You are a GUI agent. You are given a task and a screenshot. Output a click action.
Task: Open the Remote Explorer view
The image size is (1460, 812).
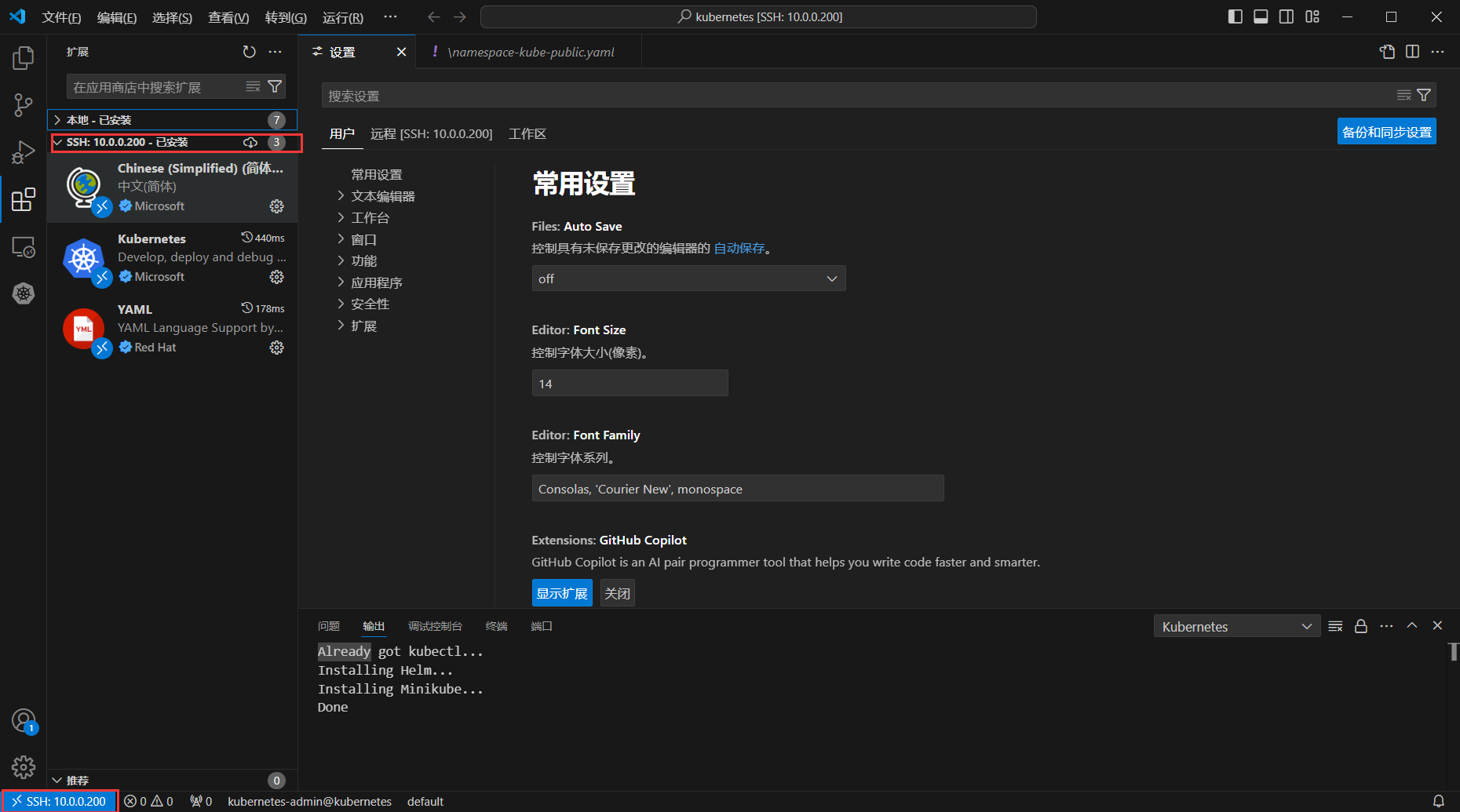coord(24,247)
